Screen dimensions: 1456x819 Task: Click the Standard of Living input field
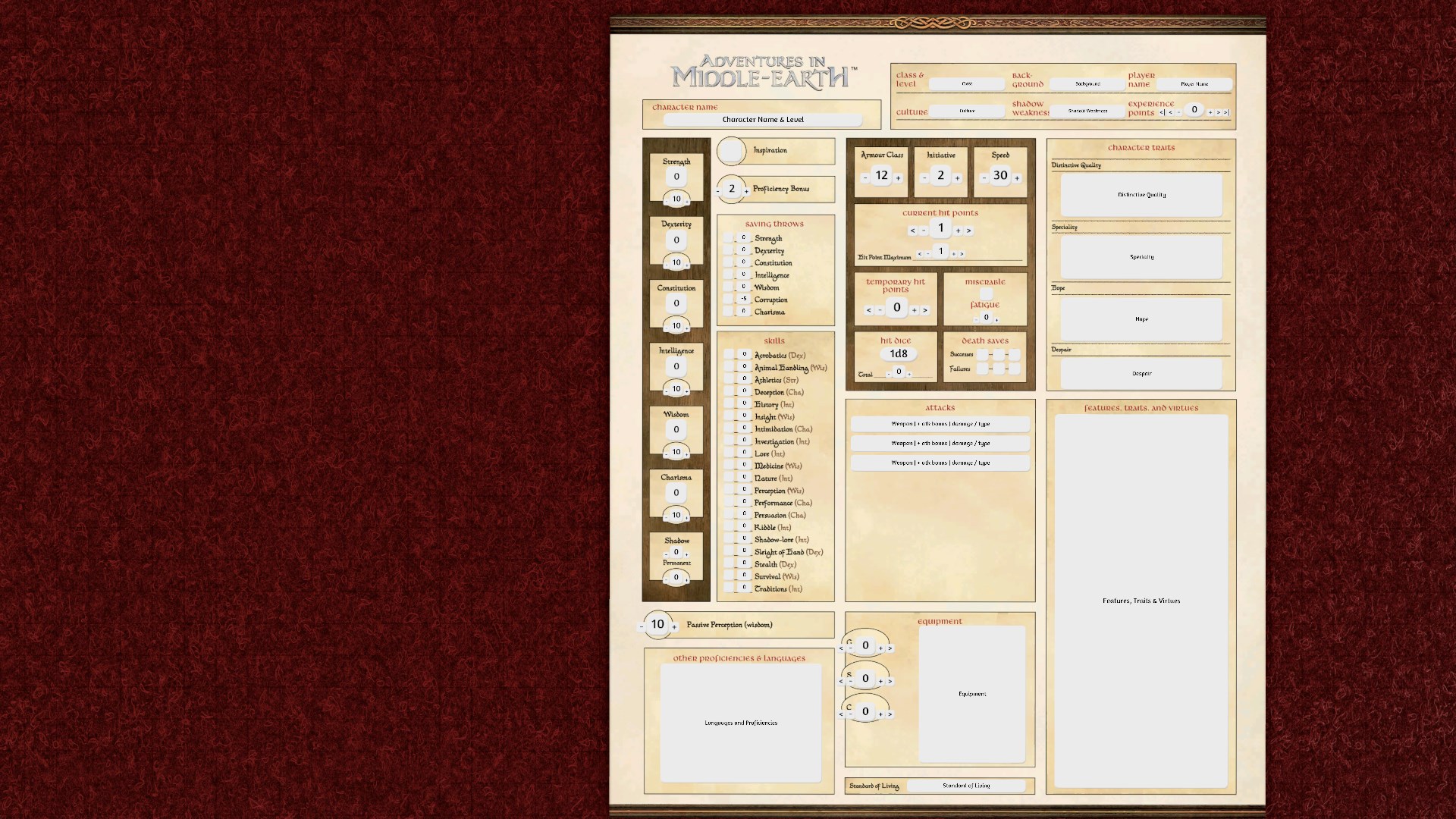(x=966, y=786)
